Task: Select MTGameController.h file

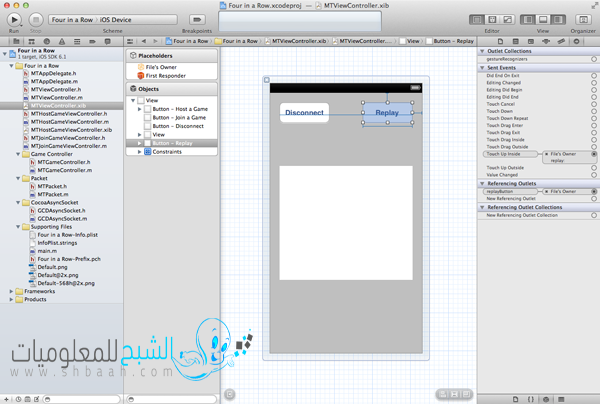Action: tap(64, 162)
